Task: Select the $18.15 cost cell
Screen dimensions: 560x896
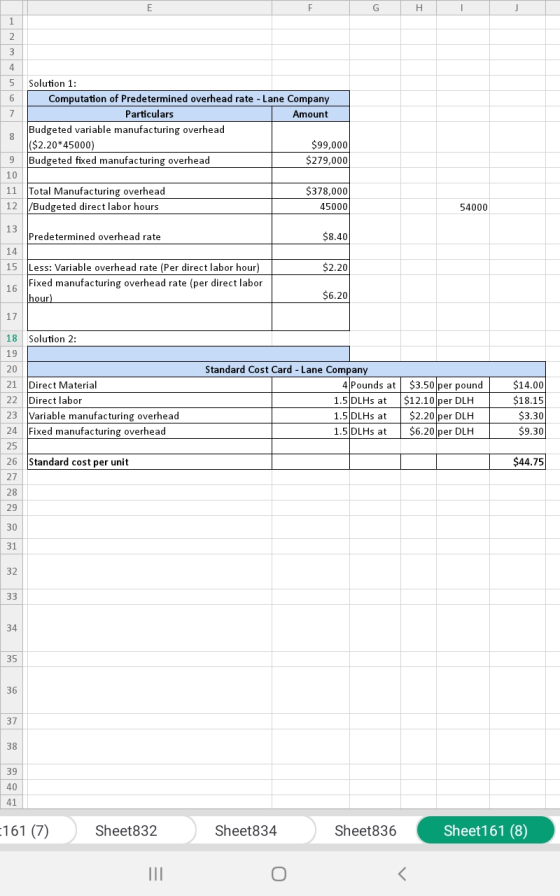Action: click(x=517, y=400)
